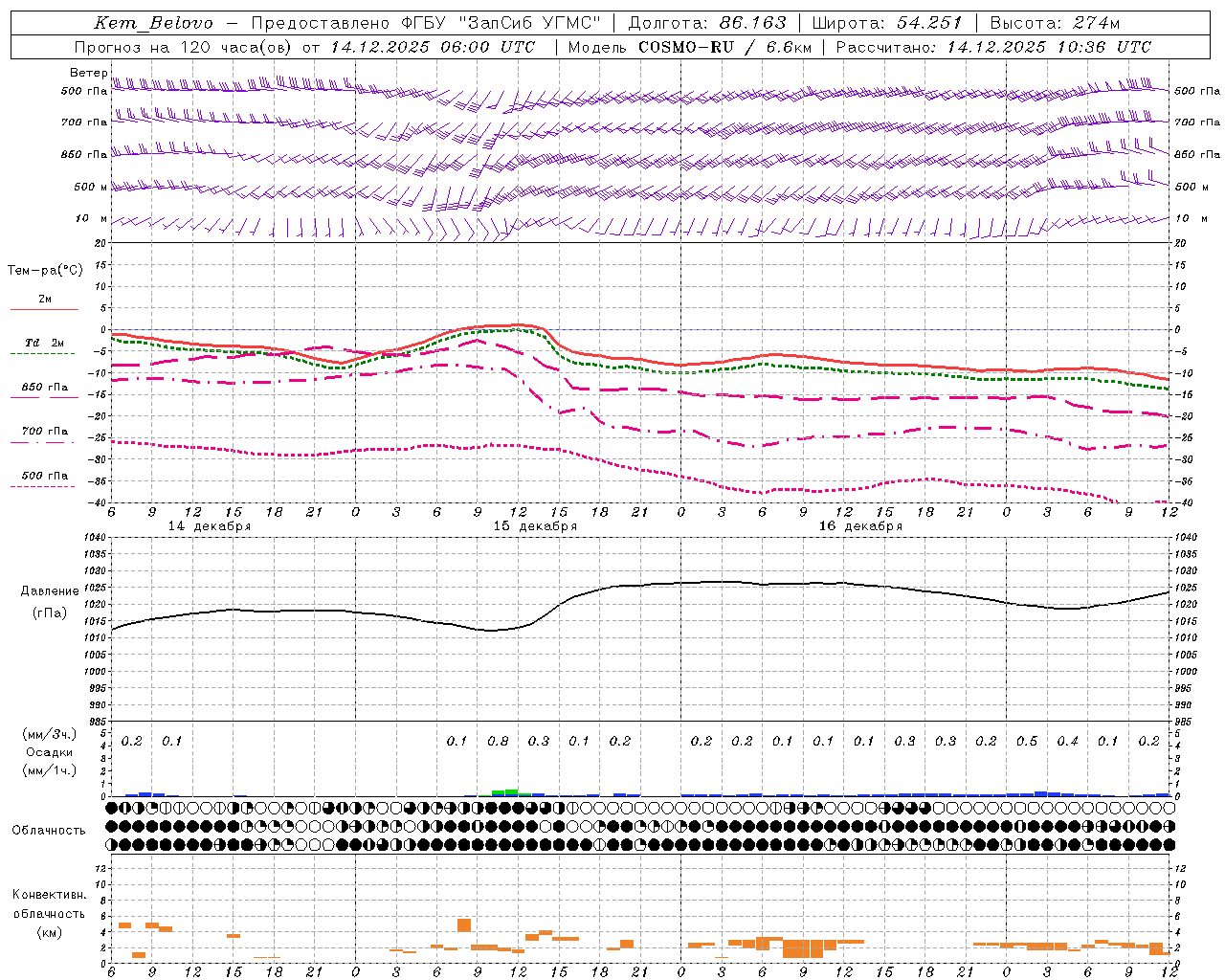Select the 16 декабря date label

pyautogui.click(x=860, y=526)
